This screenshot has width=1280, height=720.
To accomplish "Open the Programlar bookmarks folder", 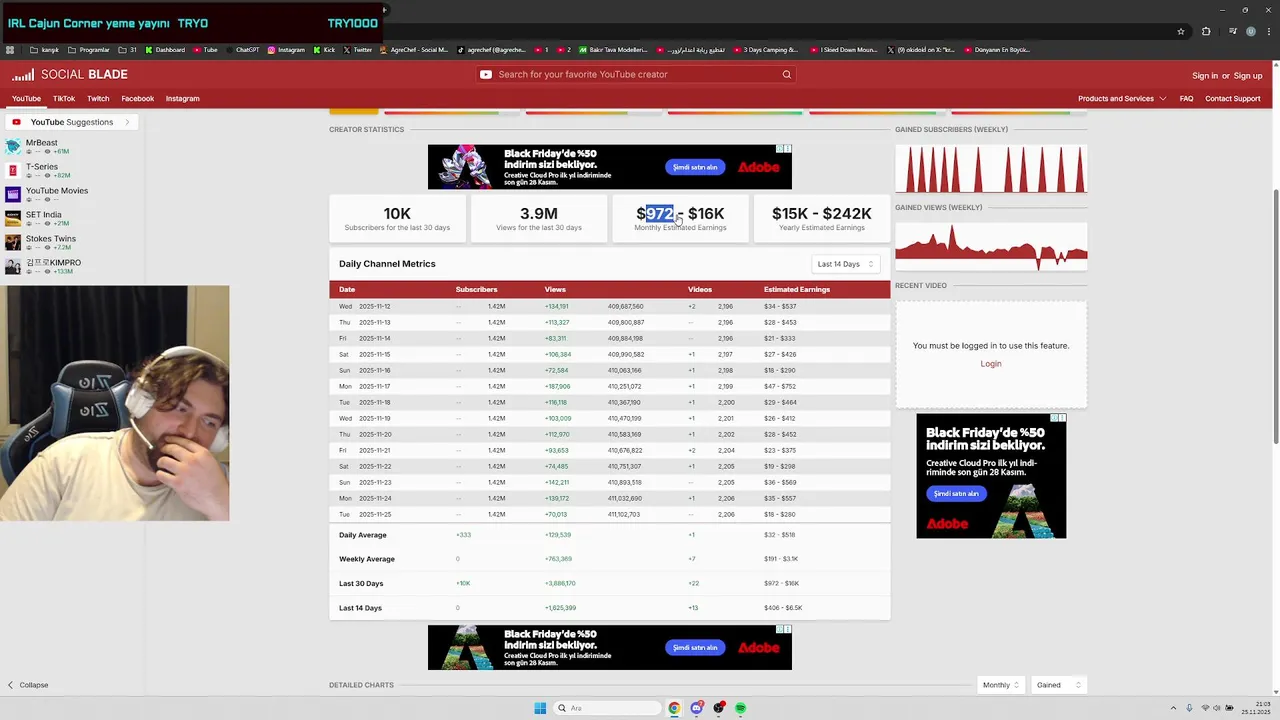I will [x=90, y=50].
